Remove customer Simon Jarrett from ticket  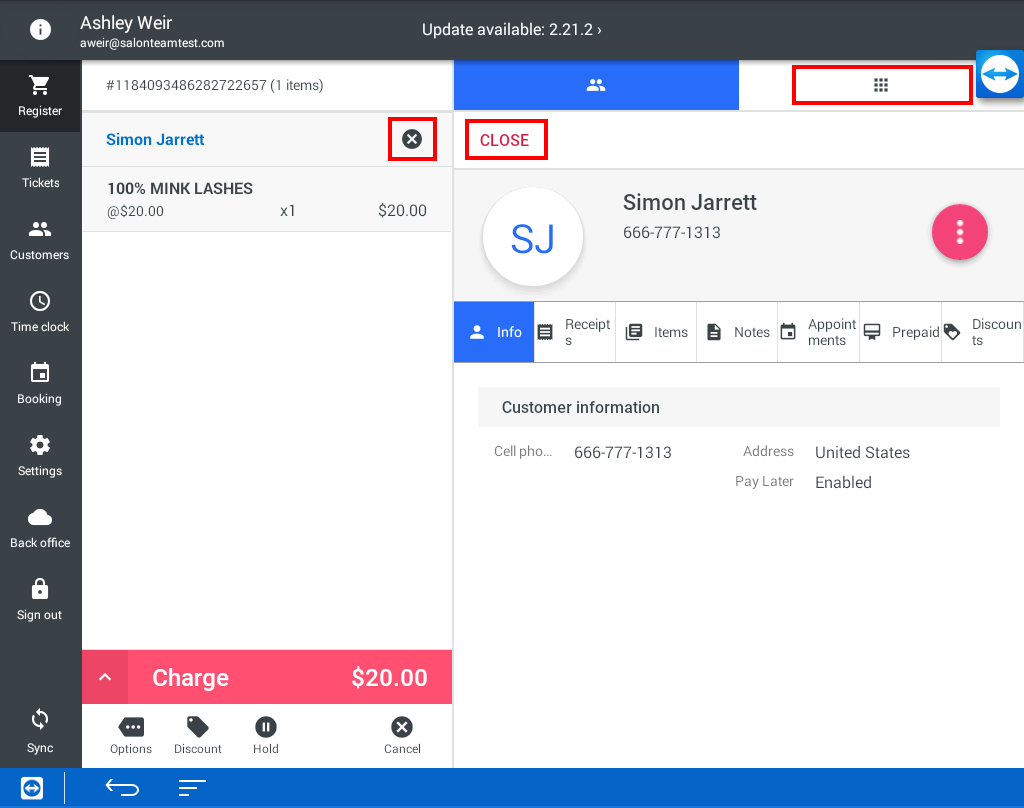click(x=412, y=140)
